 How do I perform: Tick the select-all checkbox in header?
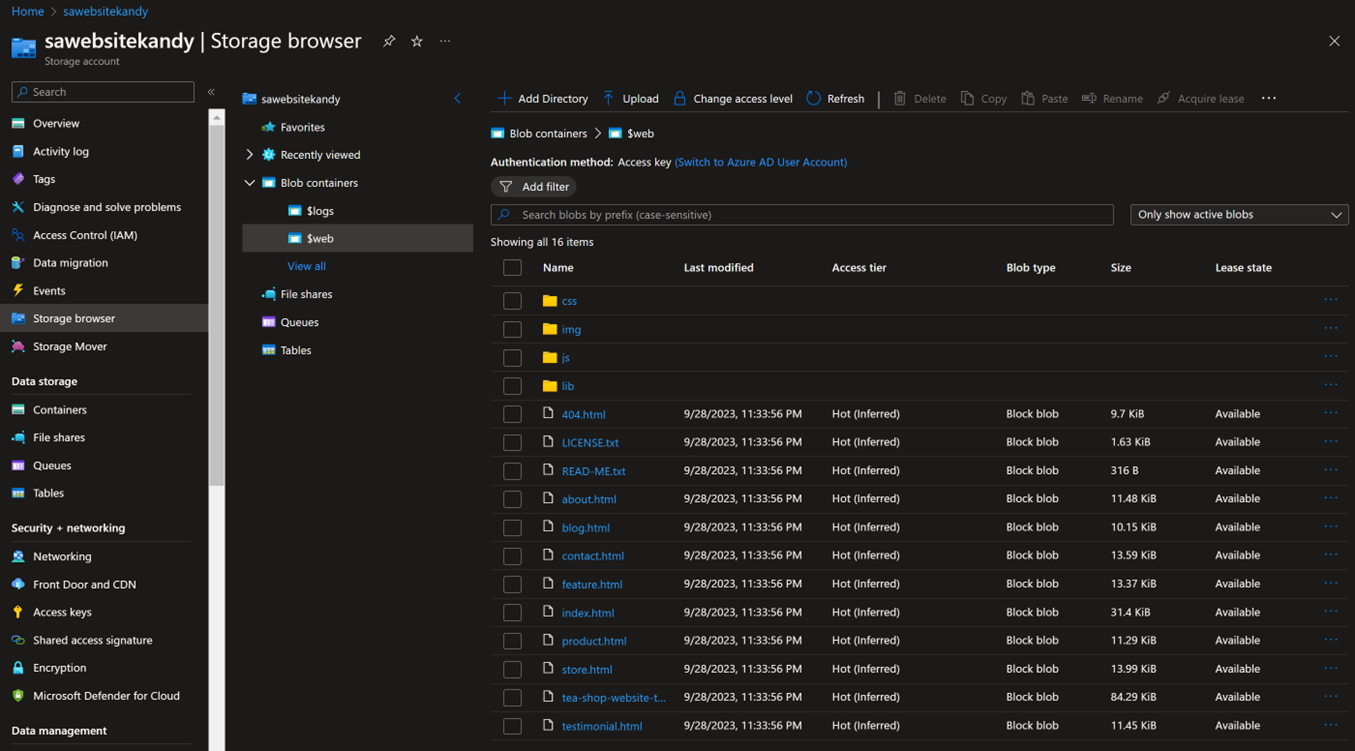512,268
